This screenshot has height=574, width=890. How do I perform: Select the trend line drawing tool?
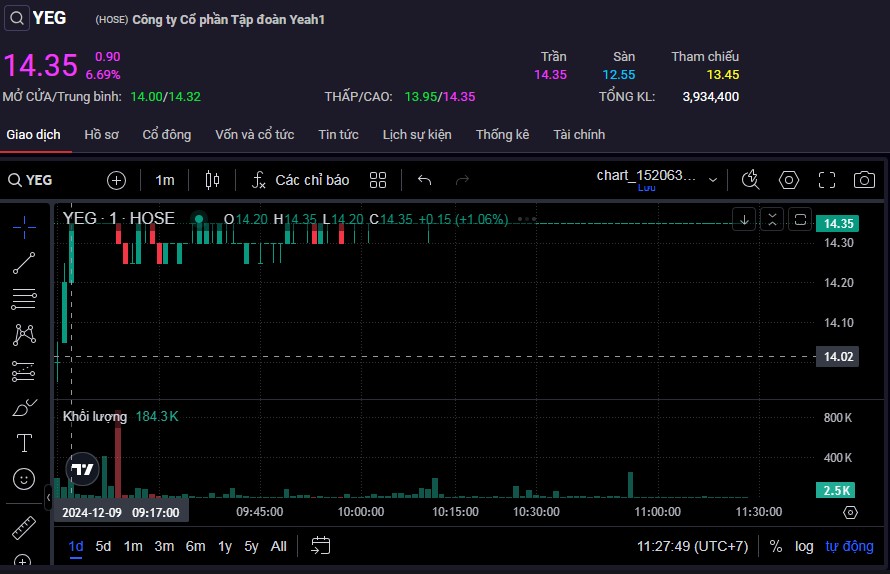[24, 263]
